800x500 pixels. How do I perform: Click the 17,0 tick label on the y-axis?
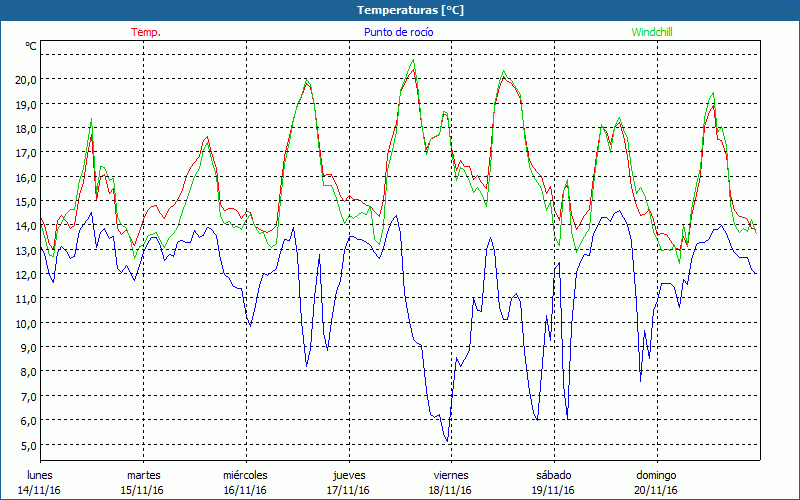[x=26, y=152]
